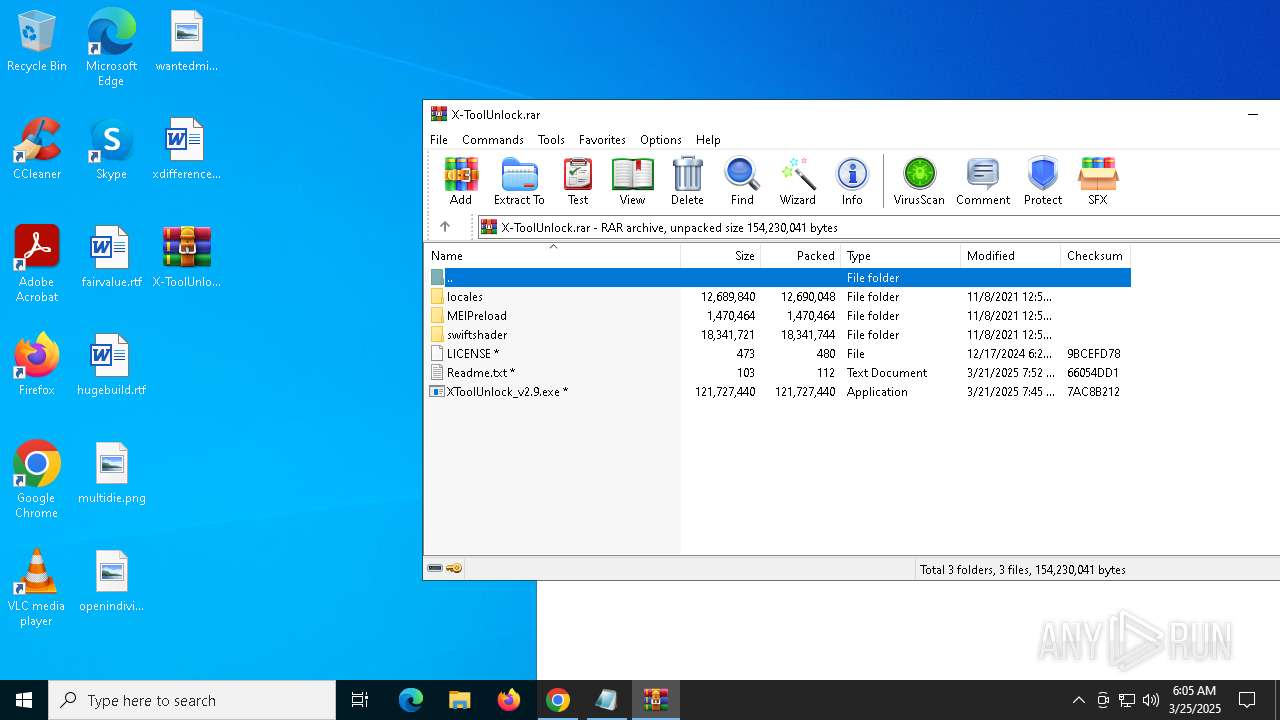This screenshot has height=720, width=1280.
Task: Select the hugebuild.rtf desktop file
Action: (x=111, y=365)
